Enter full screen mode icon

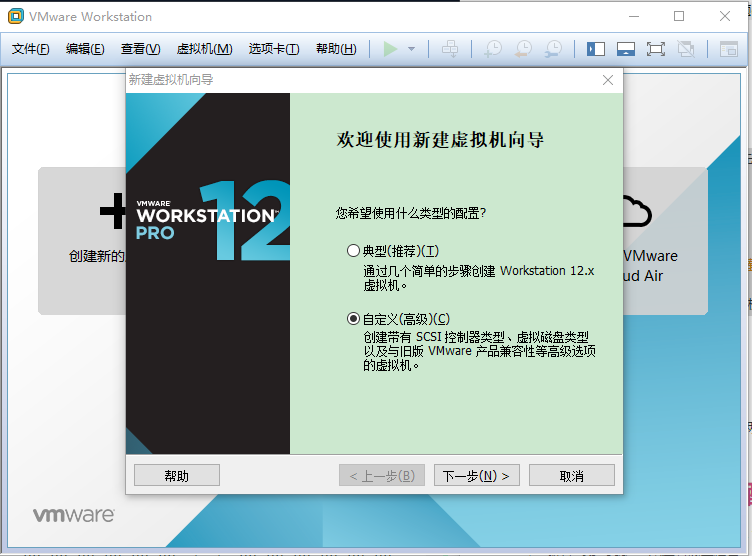click(656, 49)
